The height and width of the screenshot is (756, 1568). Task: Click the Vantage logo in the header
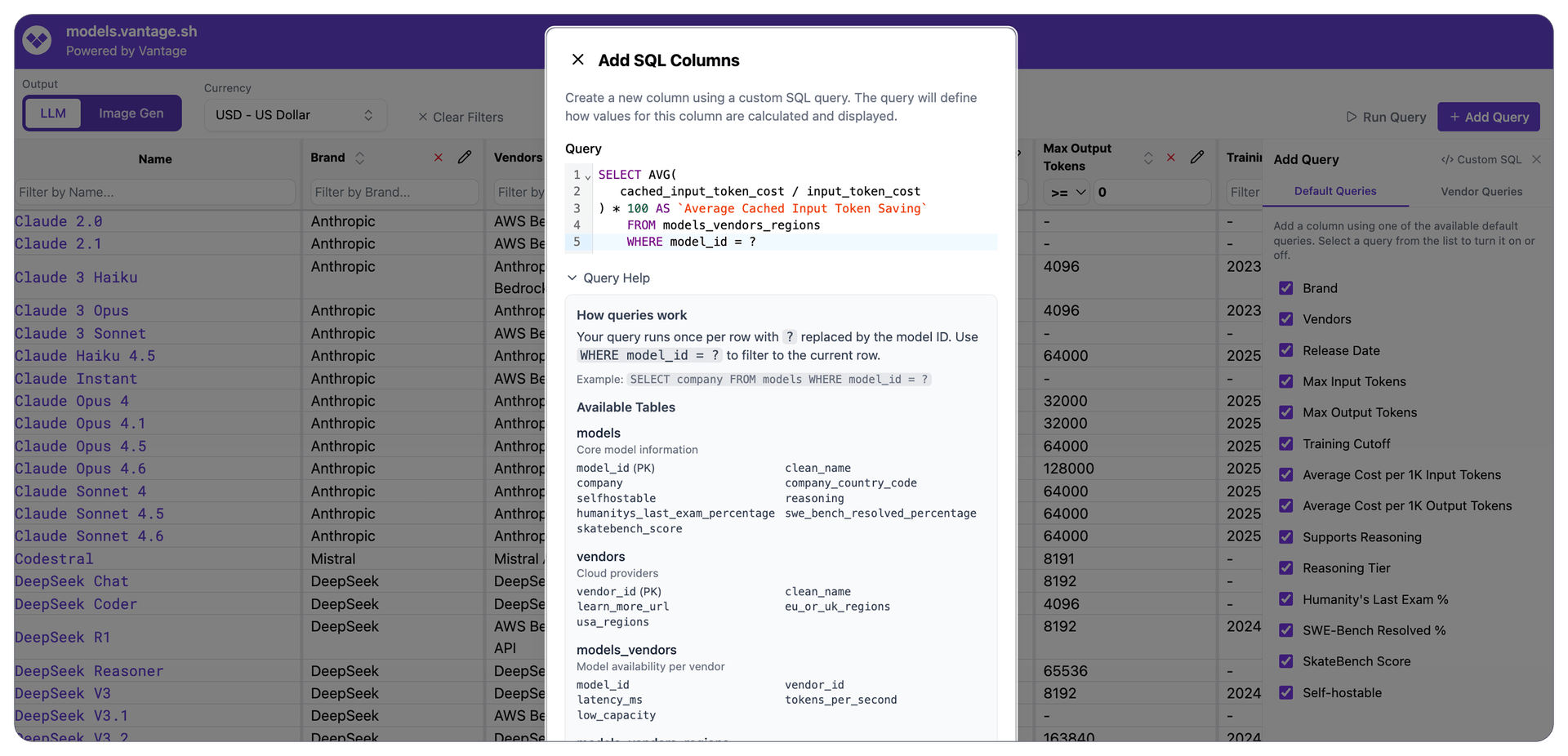tap(36, 39)
